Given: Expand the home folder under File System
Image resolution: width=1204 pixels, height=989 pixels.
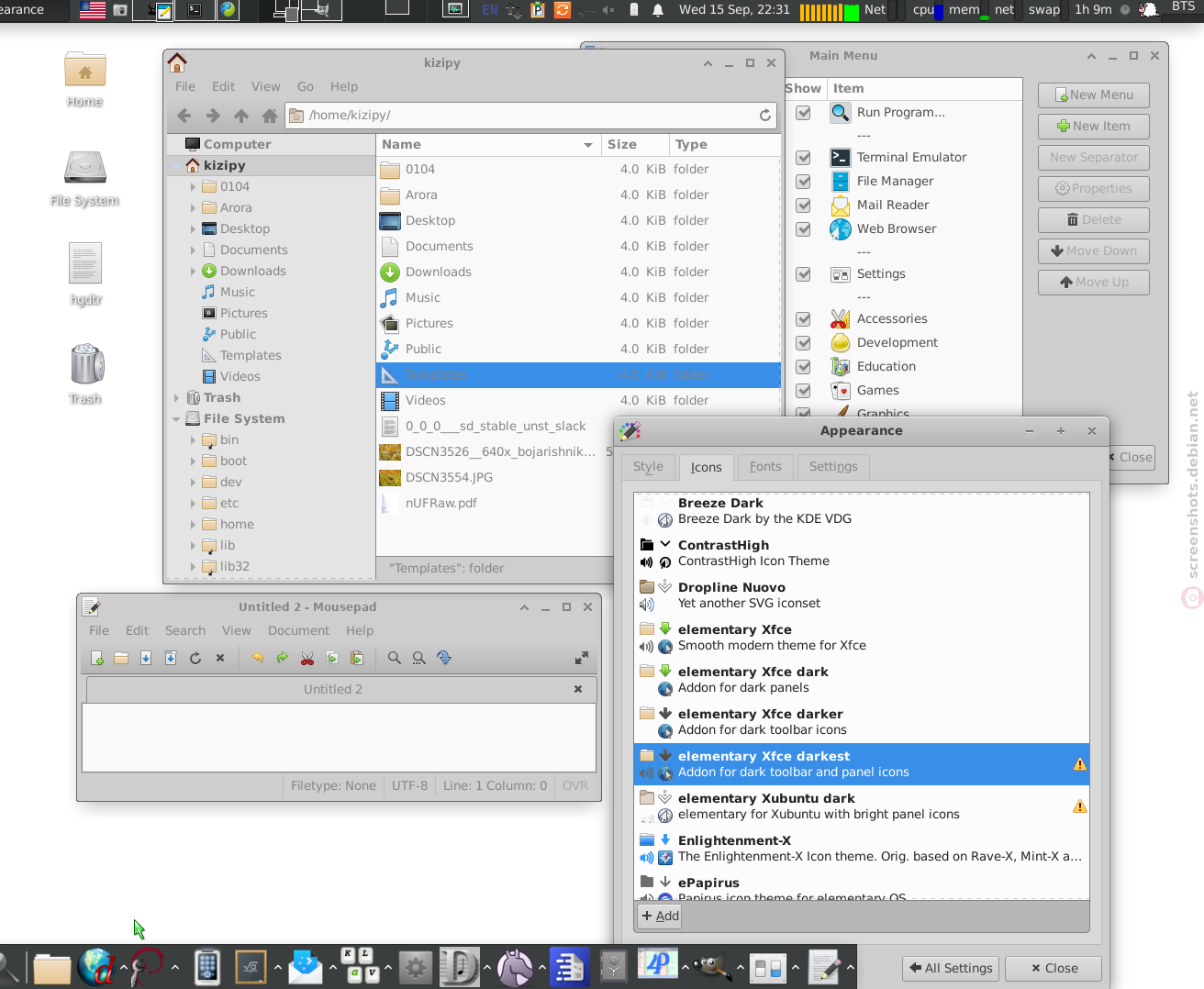Looking at the screenshot, I should pyautogui.click(x=193, y=524).
